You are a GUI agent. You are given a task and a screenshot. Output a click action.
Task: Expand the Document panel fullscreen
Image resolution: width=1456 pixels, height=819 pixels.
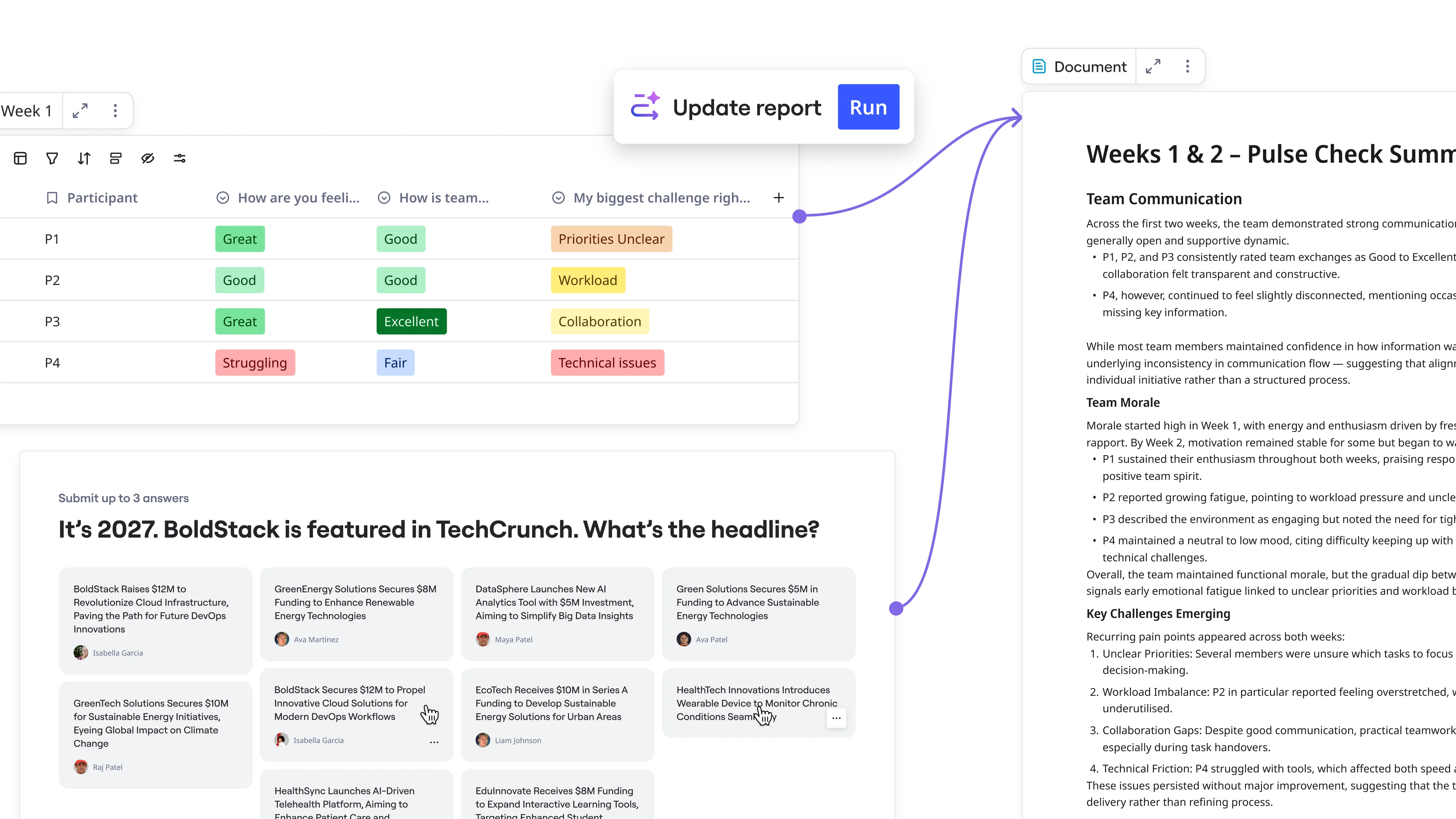pos(1153,67)
